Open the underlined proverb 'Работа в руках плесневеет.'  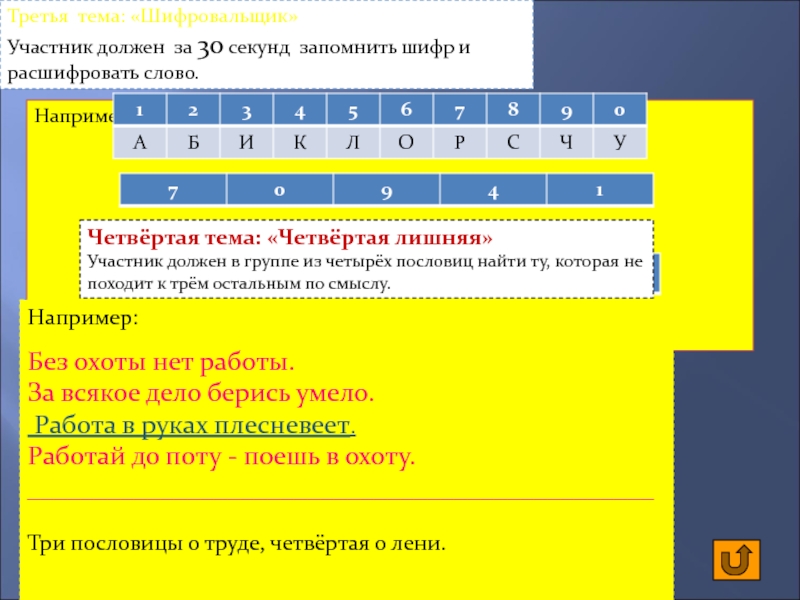192,425
